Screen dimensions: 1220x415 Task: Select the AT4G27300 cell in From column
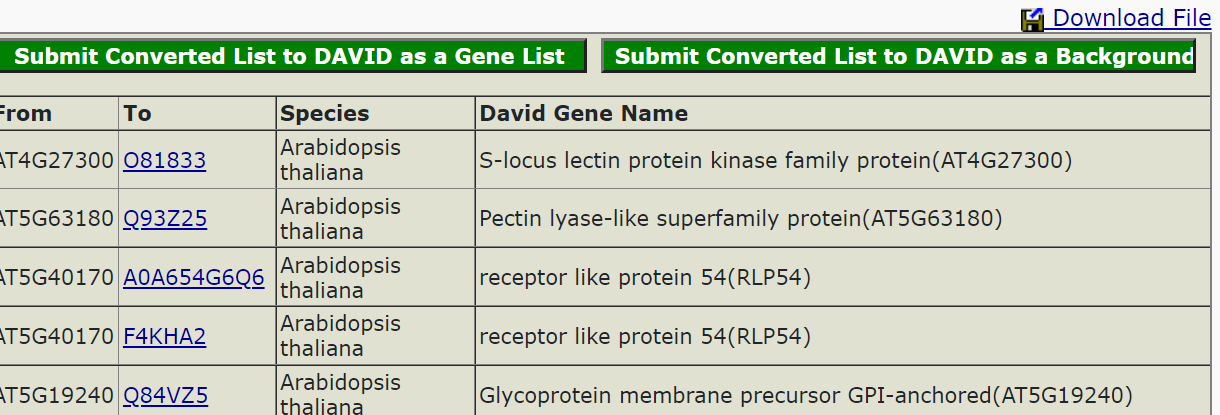point(55,160)
